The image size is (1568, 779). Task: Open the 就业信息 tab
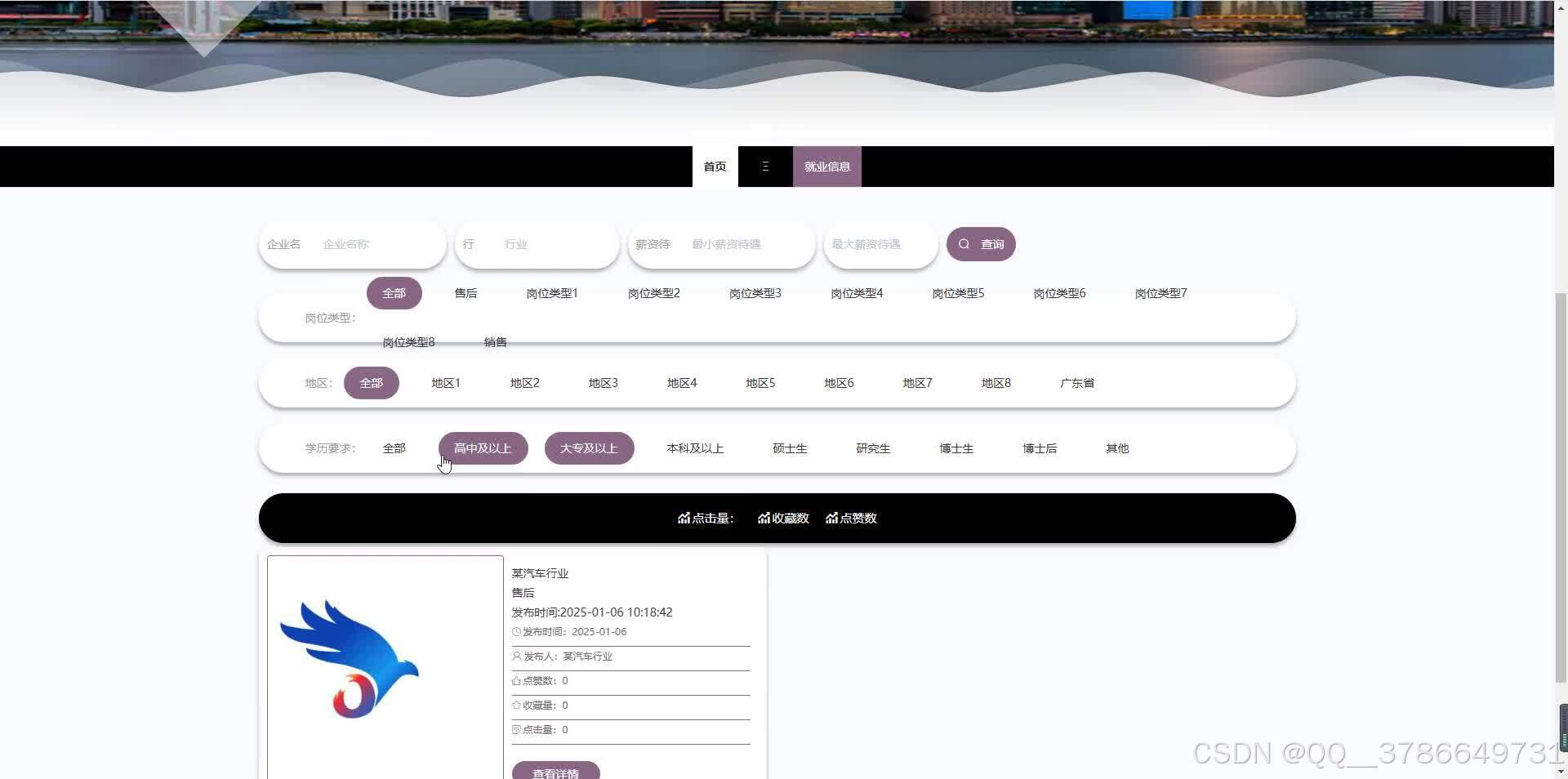827,167
